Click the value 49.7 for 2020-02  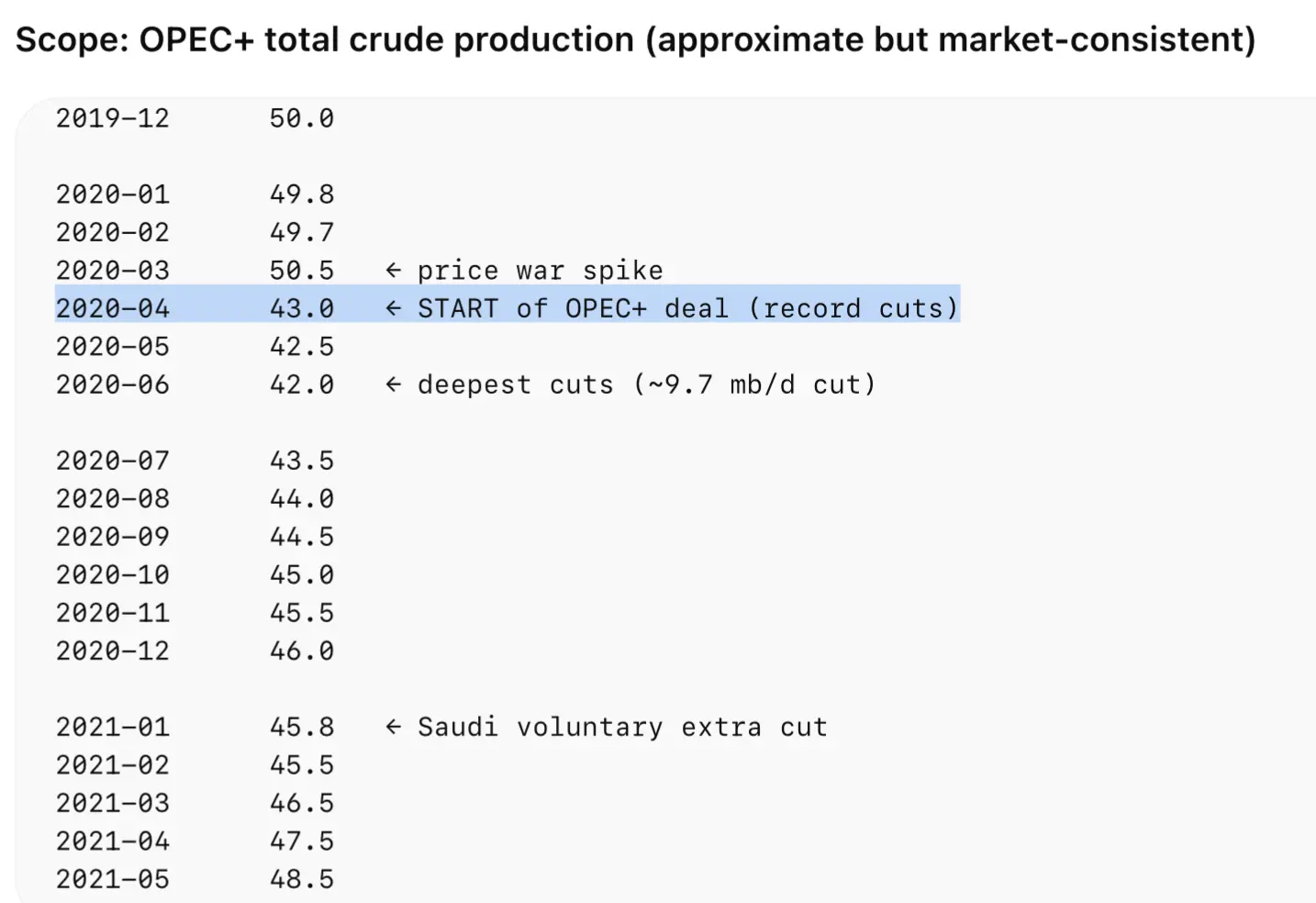pos(302,232)
